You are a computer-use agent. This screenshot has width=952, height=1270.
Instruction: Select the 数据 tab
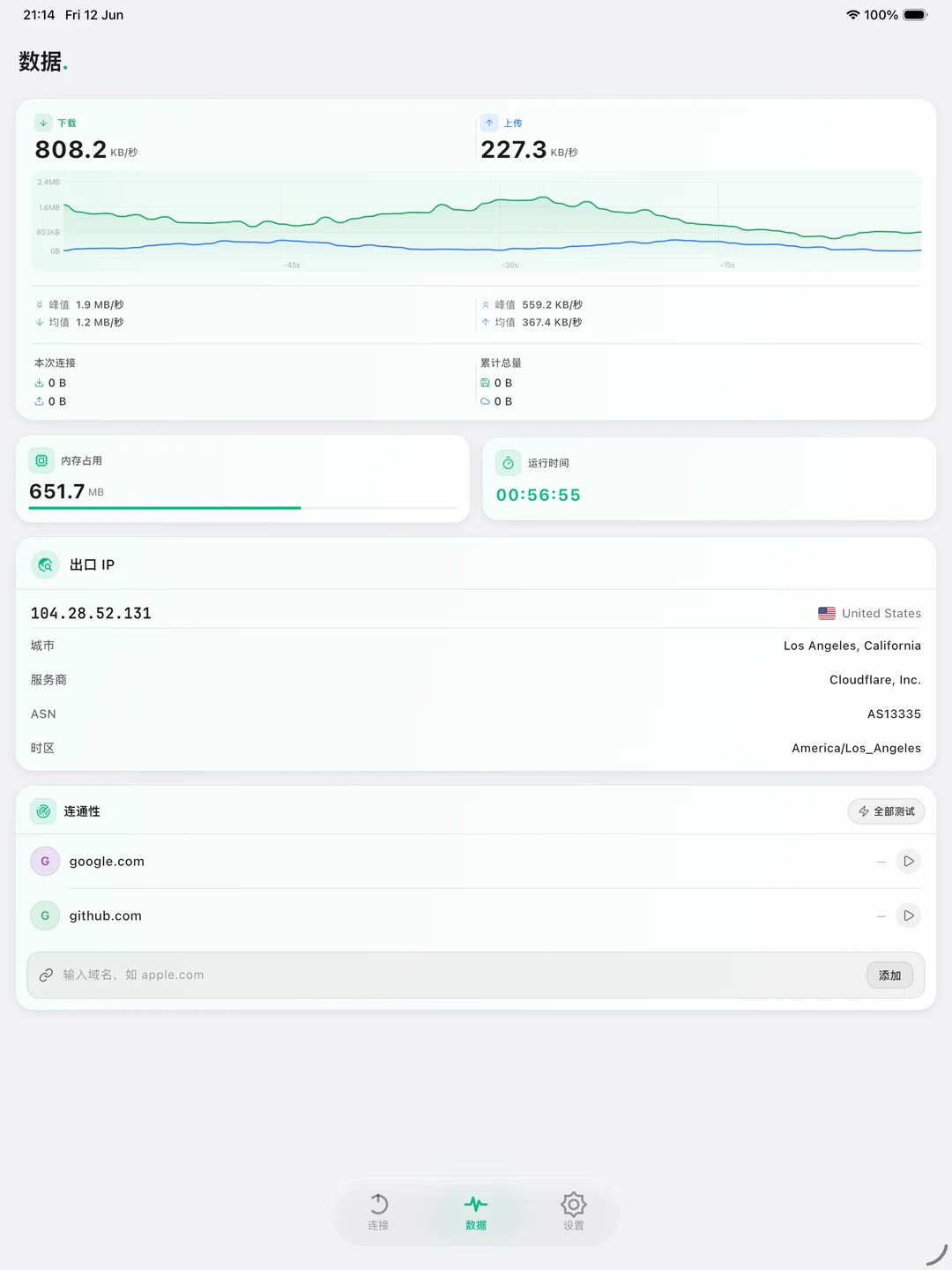pyautogui.click(x=476, y=1212)
